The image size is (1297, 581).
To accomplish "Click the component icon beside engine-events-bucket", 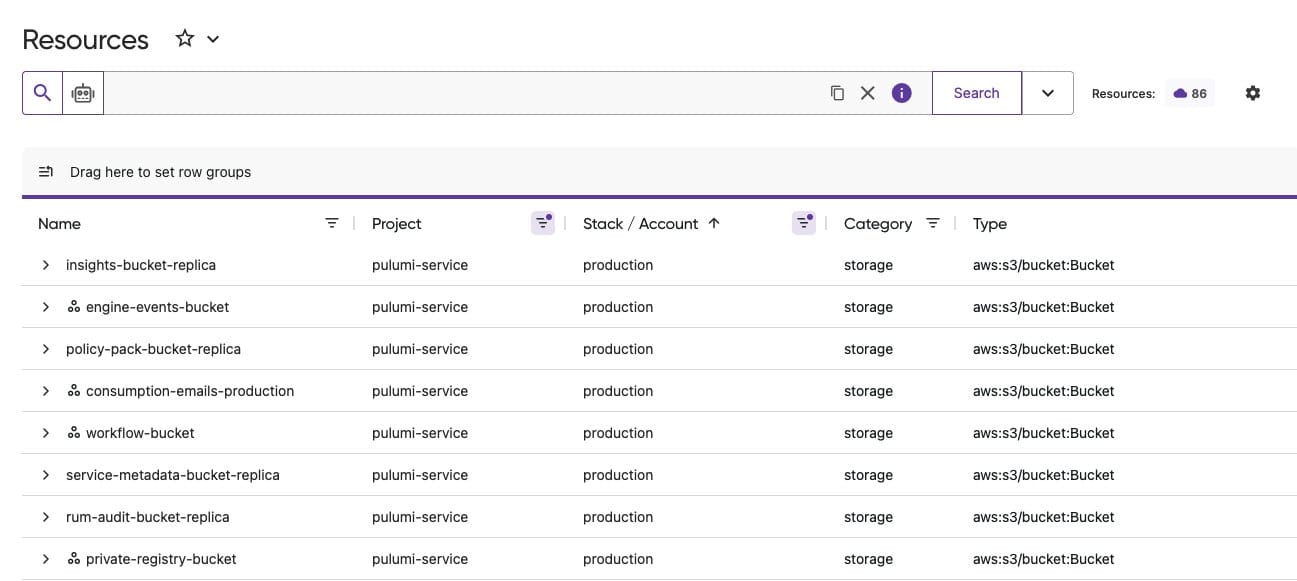I will click(x=73, y=307).
